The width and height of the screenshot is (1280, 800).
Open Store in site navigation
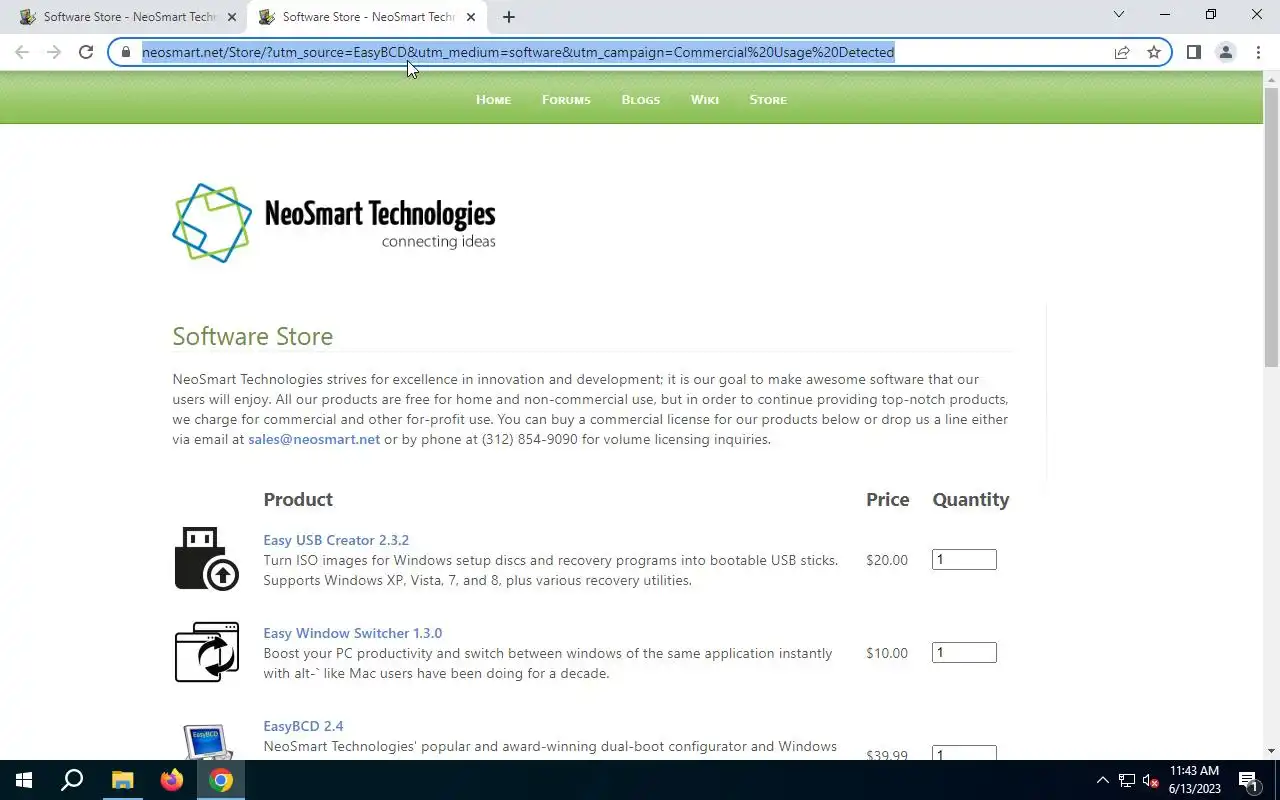(x=768, y=100)
